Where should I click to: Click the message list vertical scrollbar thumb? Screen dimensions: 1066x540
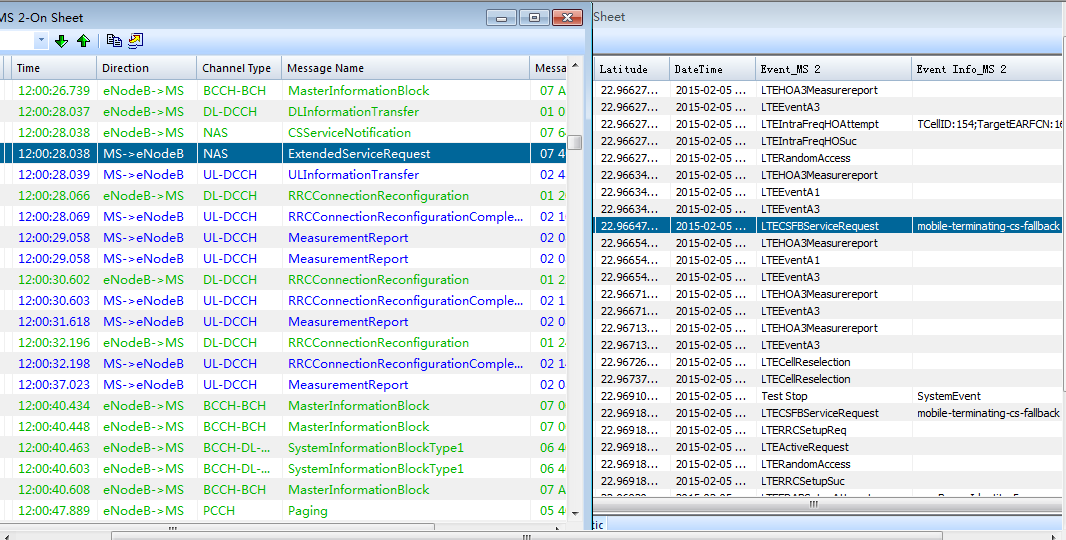pyautogui.click(x=575, y=142)
